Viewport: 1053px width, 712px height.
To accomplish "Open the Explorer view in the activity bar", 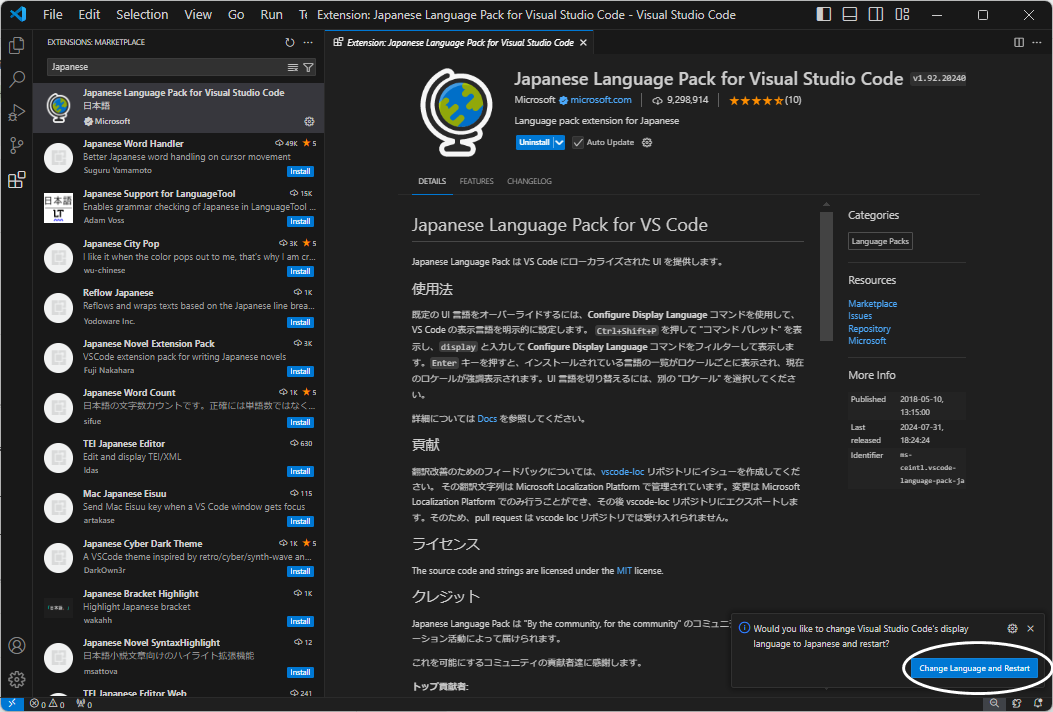I will pos(16,45).
